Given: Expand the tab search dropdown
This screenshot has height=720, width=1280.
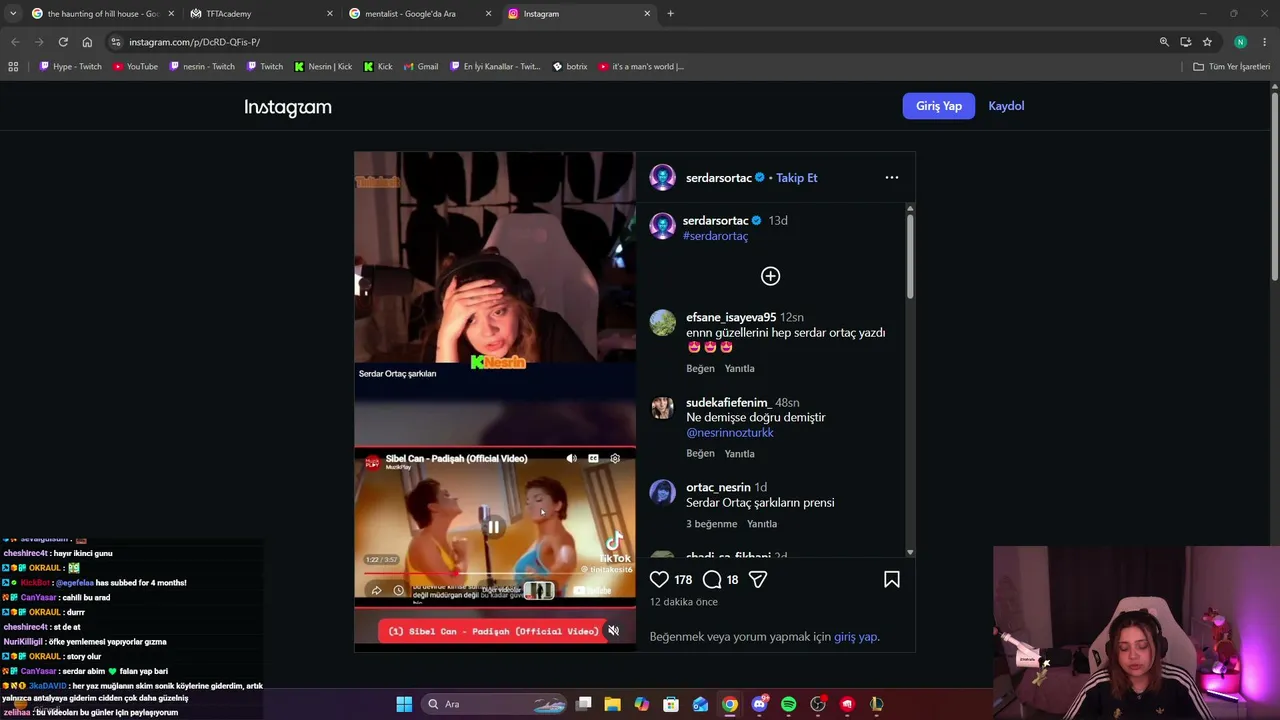Looking at the screenshot, I should 12,14.
